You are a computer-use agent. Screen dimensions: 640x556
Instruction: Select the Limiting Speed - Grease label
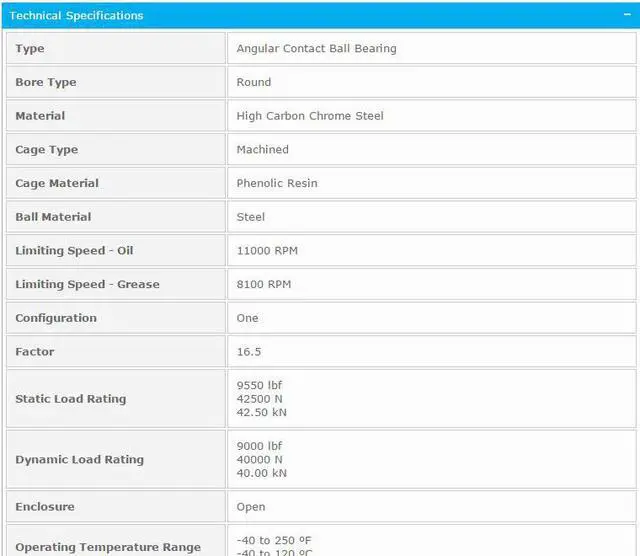87,284
